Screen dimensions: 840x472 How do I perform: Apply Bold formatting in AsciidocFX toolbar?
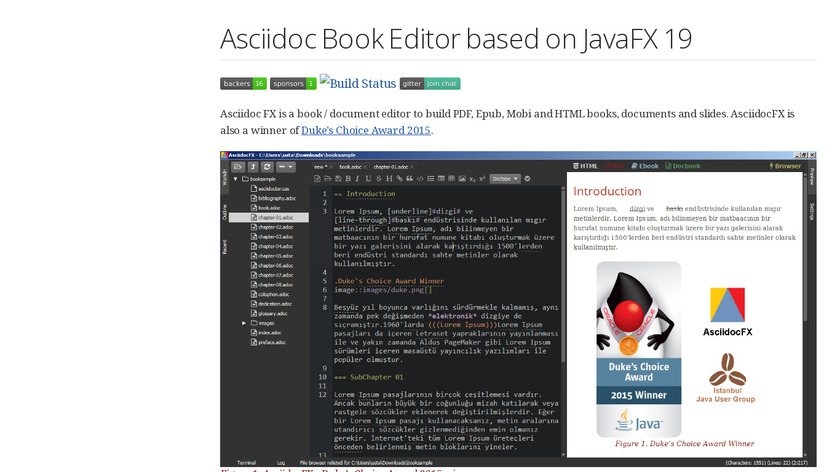(x=348, y=179)
